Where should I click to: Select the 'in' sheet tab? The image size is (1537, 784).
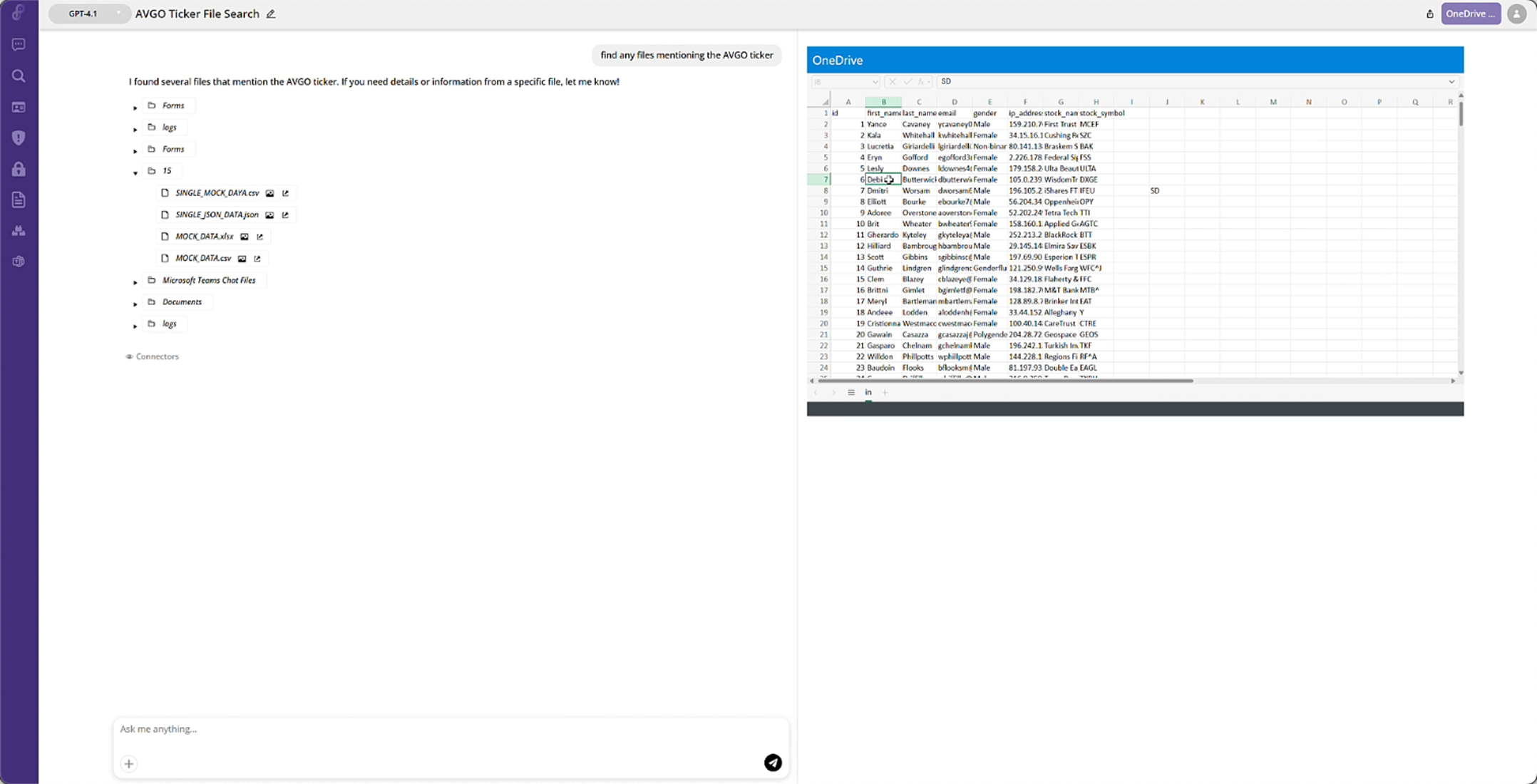coord(868,392)
